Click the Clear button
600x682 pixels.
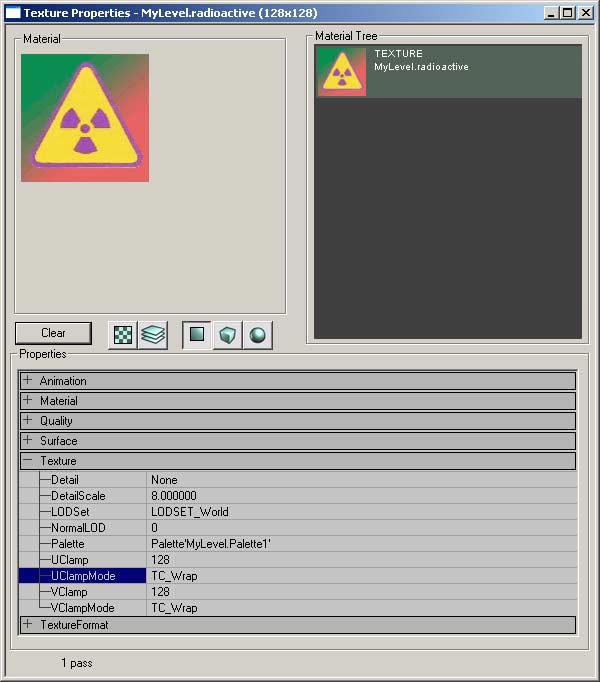53,333
